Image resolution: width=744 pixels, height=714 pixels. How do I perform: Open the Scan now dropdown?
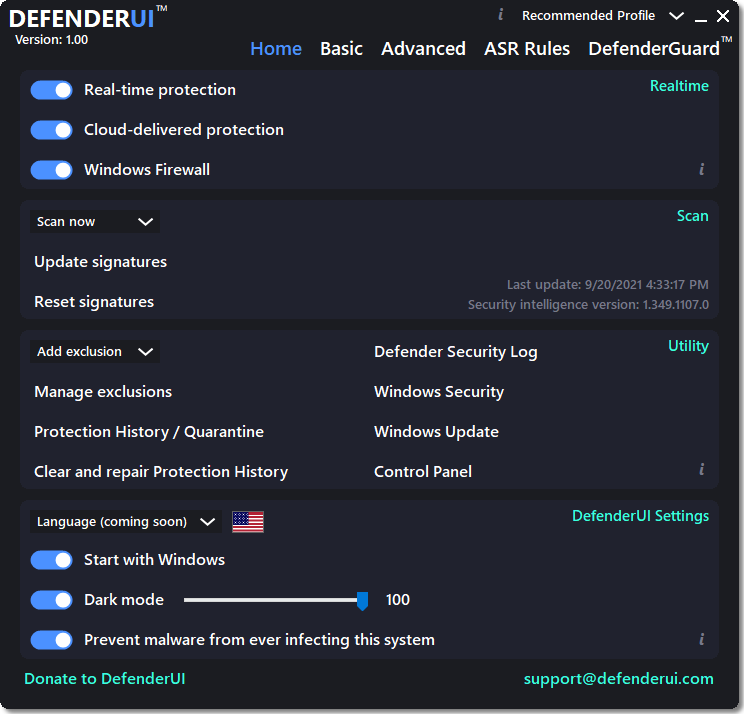coord(94,222)
